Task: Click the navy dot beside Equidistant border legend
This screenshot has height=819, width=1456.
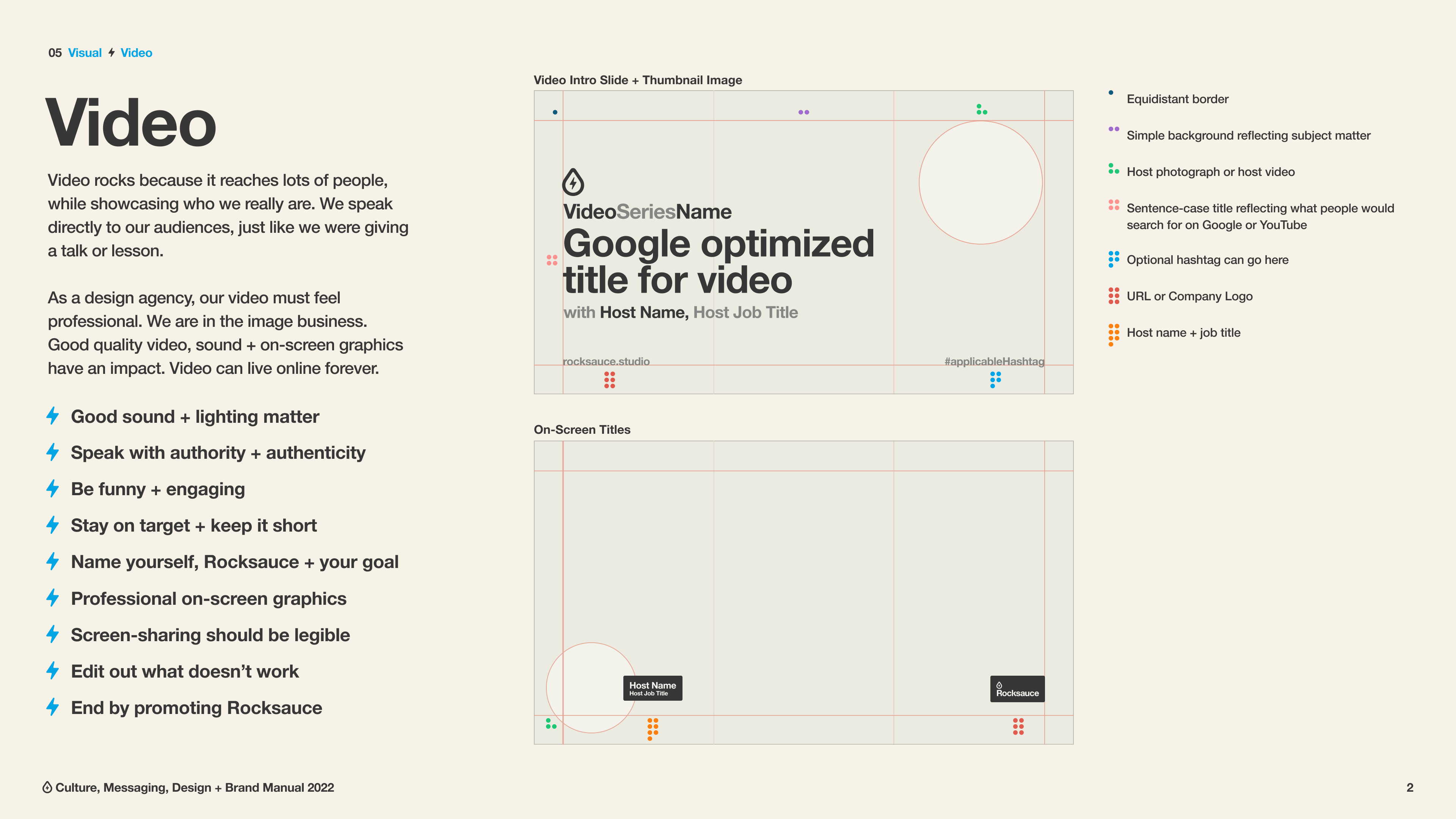Action: point(1111,93)
